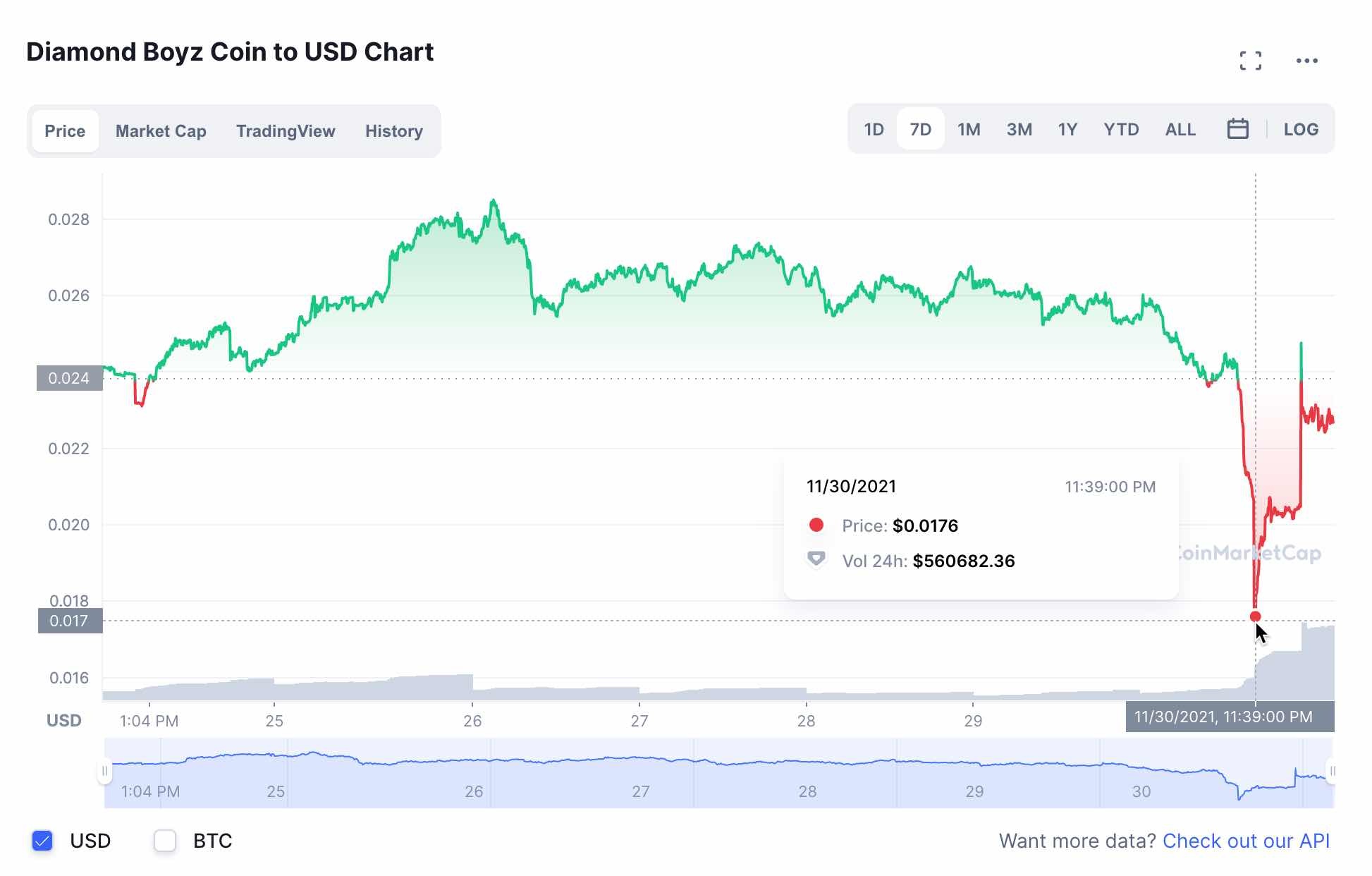
Task: Open fullscreen chart view icon
Action: [1250, 61]
